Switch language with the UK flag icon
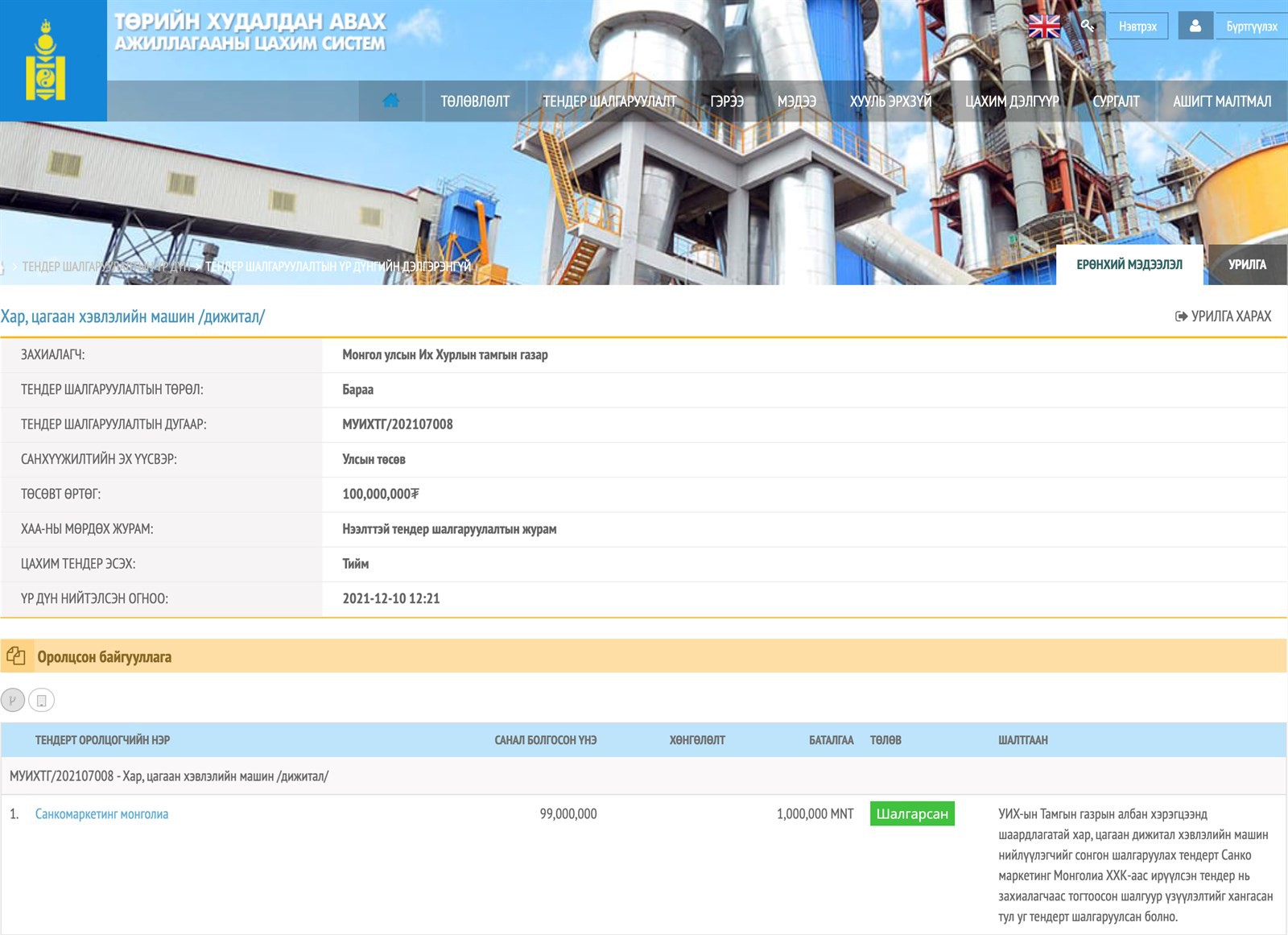 (1044, 27)
